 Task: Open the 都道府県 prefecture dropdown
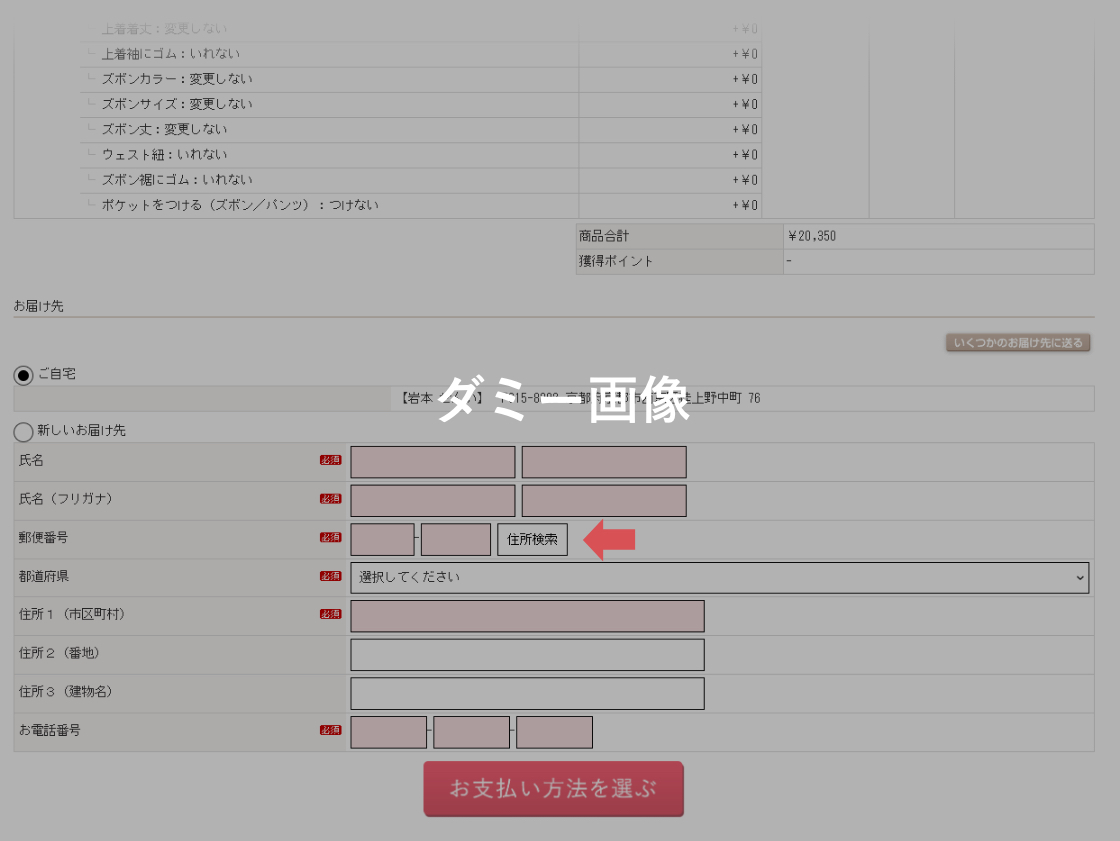tap(719, 578)
